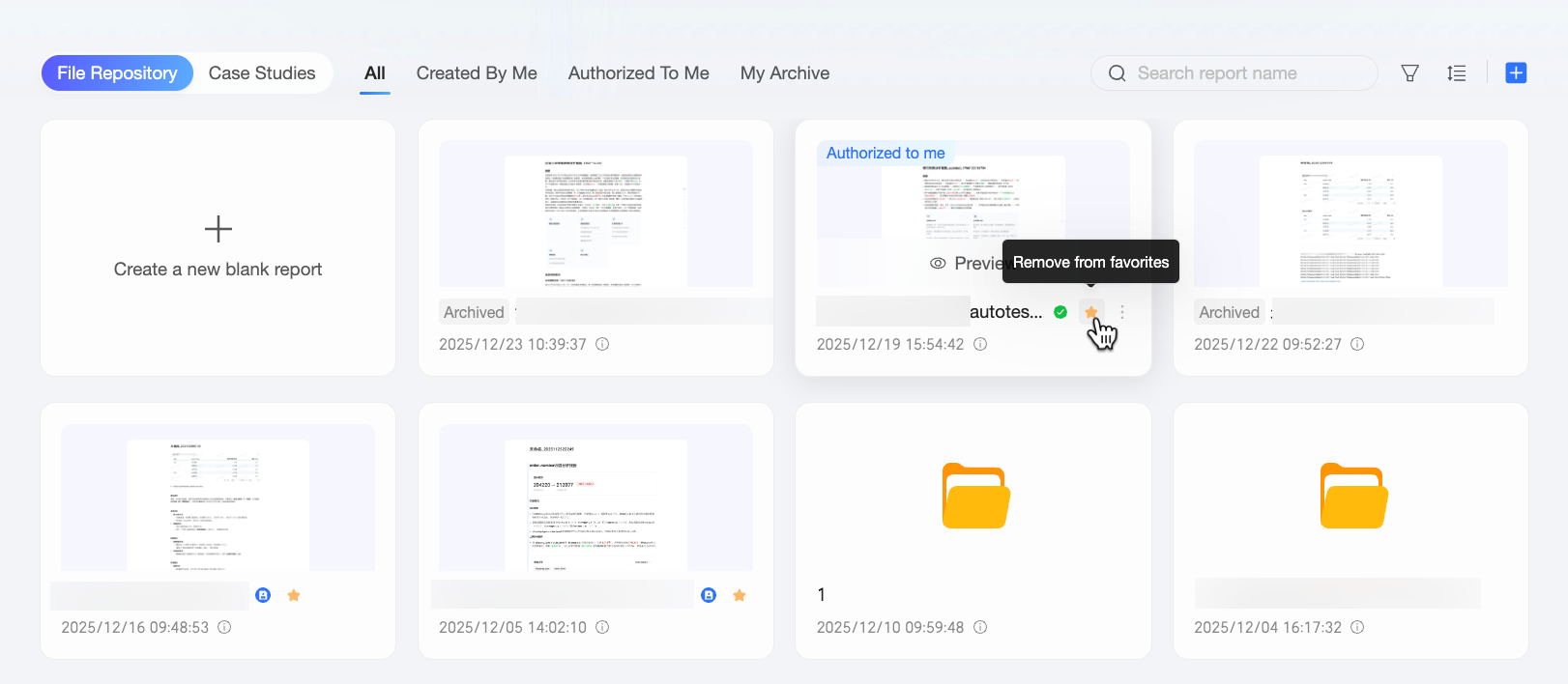Click blue lock badge on 2025/12/05 report
1568x684 pixels.
pos(709,595)
